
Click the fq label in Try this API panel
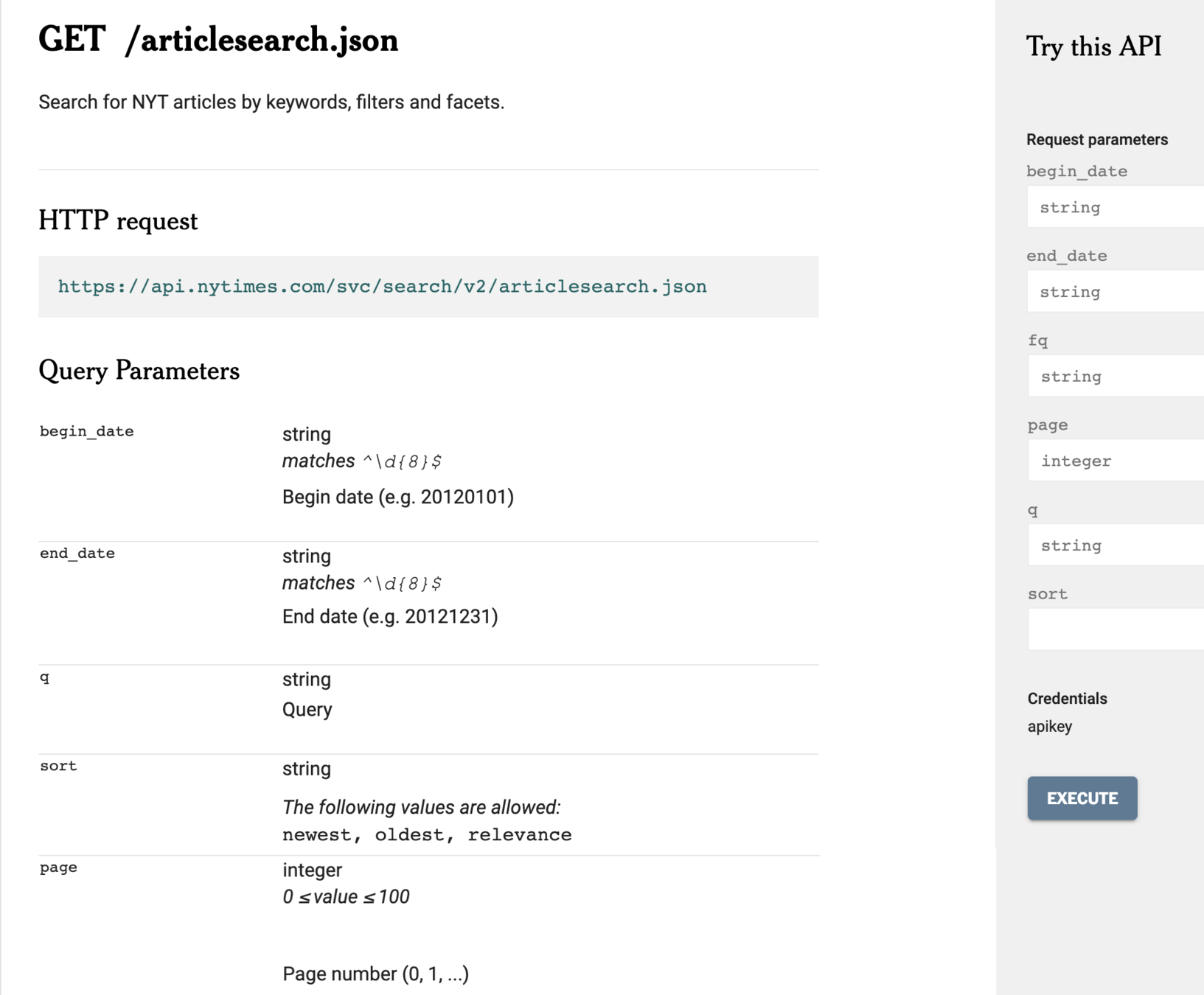(x=1037, y=341)
